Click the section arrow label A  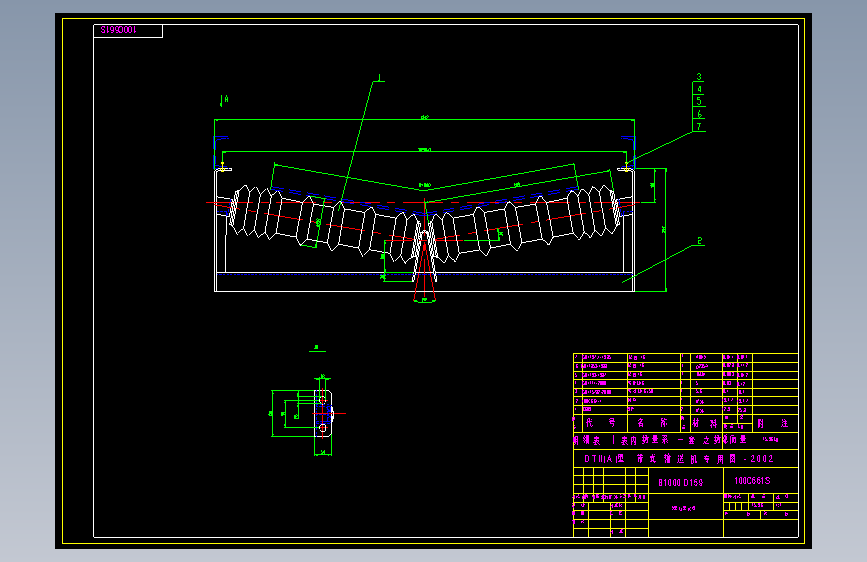click(226, 99)
